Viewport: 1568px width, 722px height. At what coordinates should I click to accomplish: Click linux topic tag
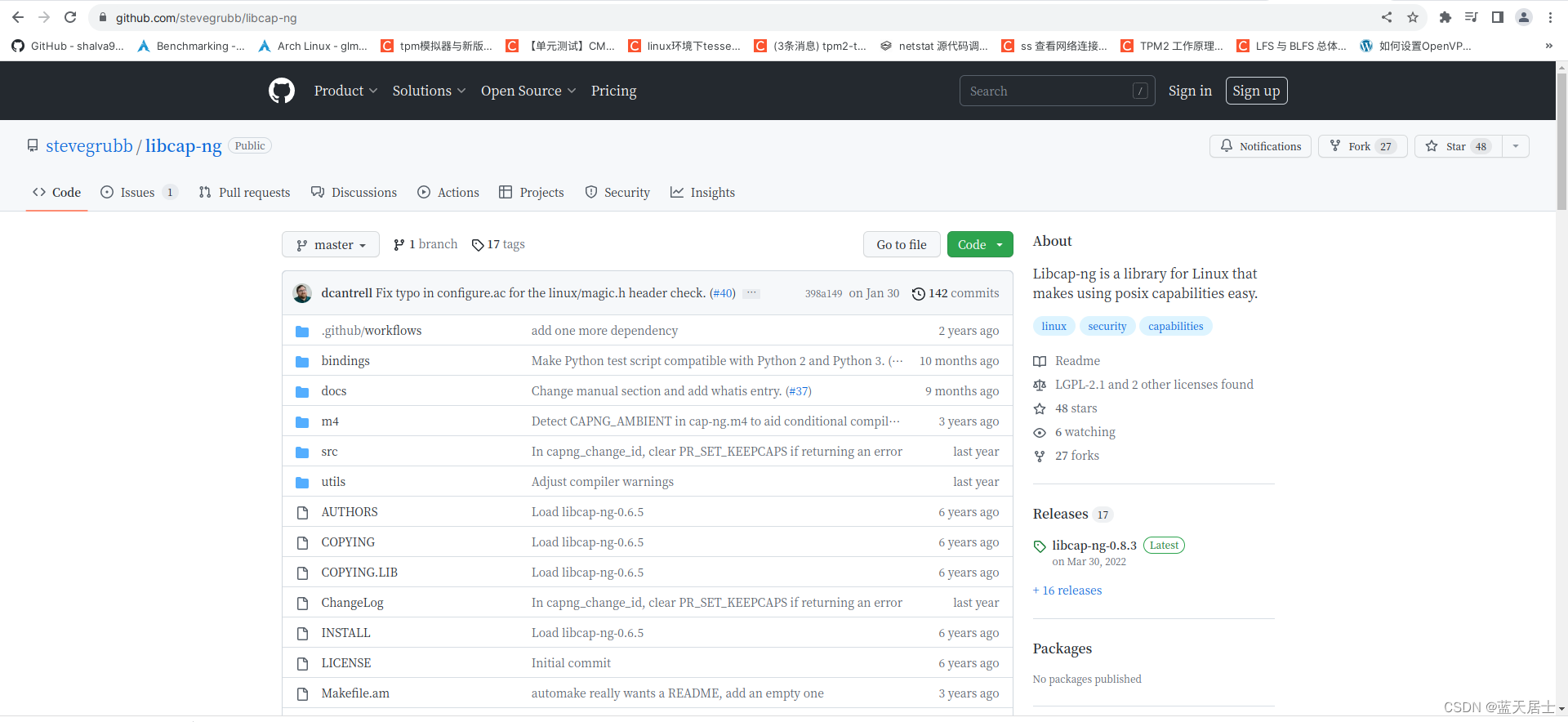pyautogui.click(x=1053, y=326)
